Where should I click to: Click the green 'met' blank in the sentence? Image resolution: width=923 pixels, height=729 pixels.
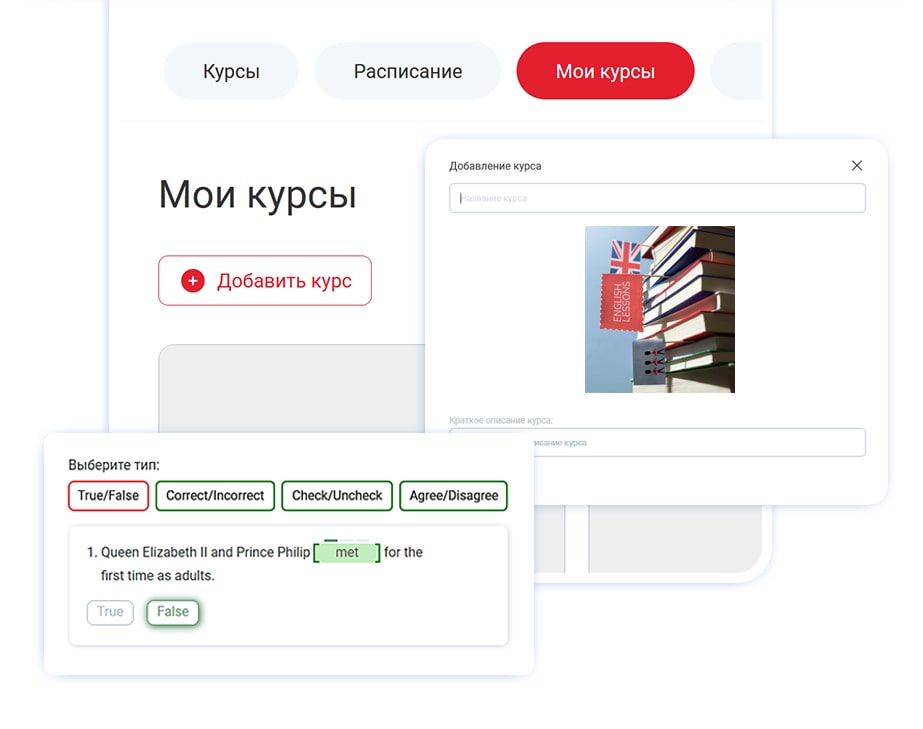coord(347,553)
